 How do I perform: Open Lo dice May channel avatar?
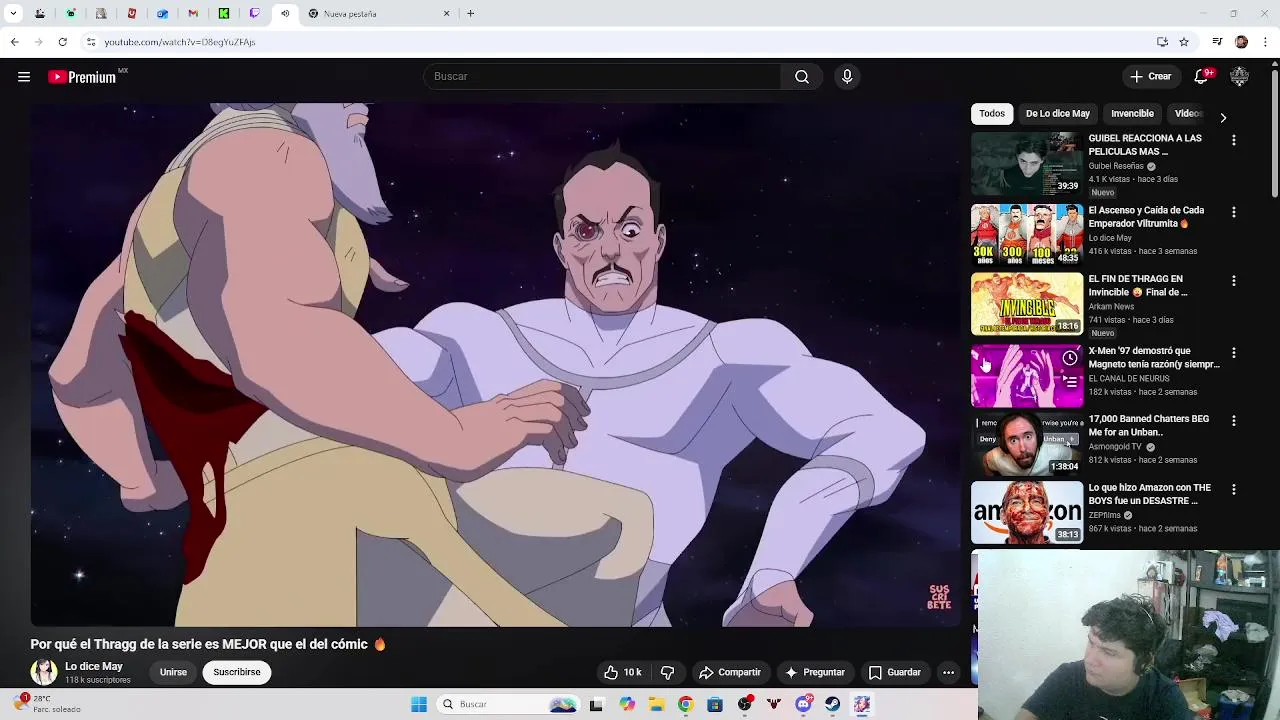pos(44,672)
